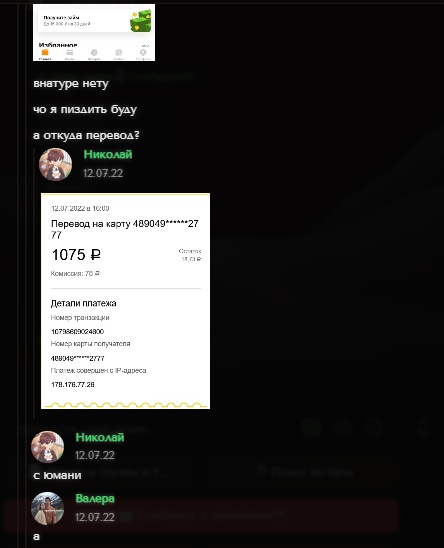This screenshot has width=444, height=548.
Task: Click the date 12.07.22 under Валера
Action: point(95,517)
